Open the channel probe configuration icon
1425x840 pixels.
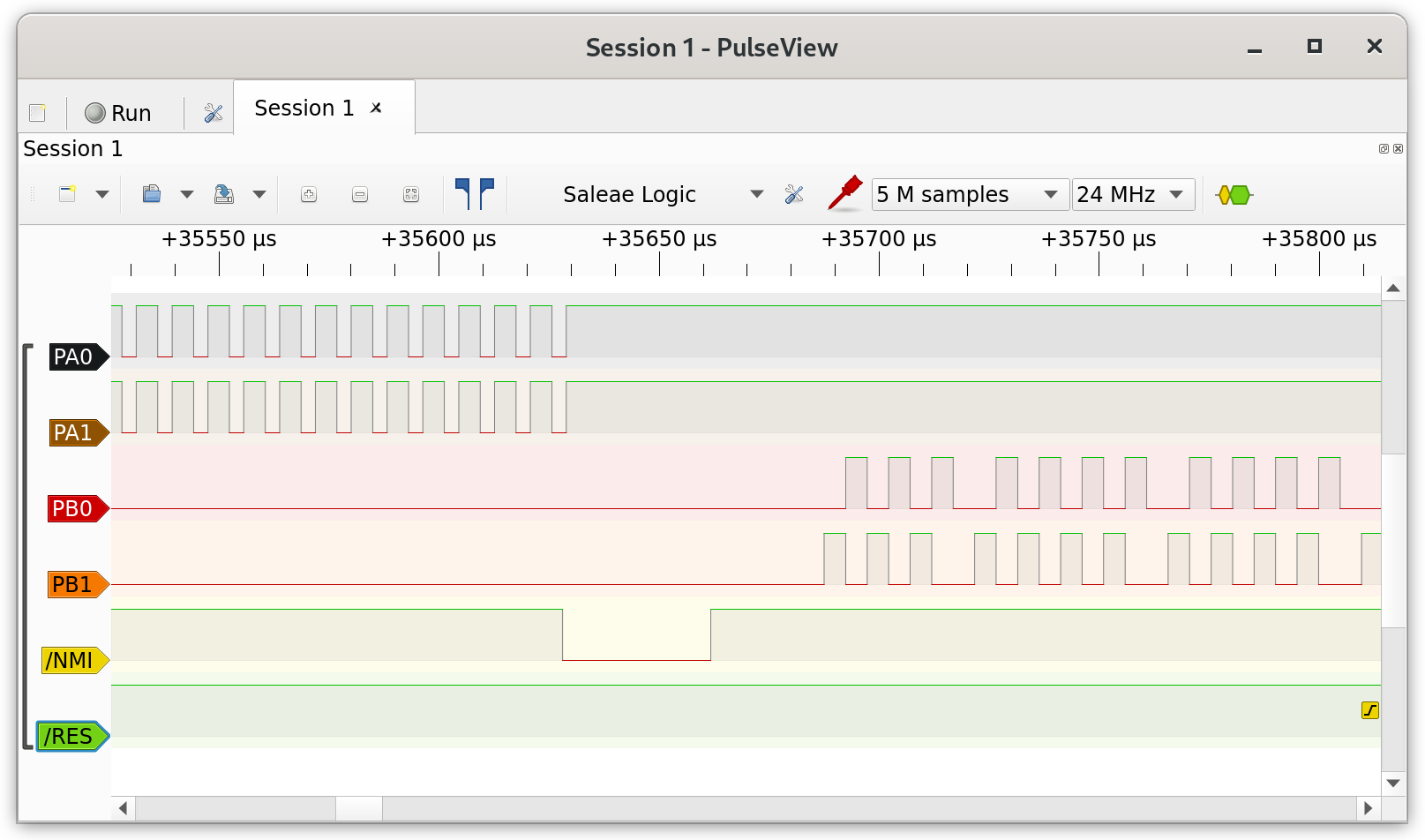pos(844,194)
